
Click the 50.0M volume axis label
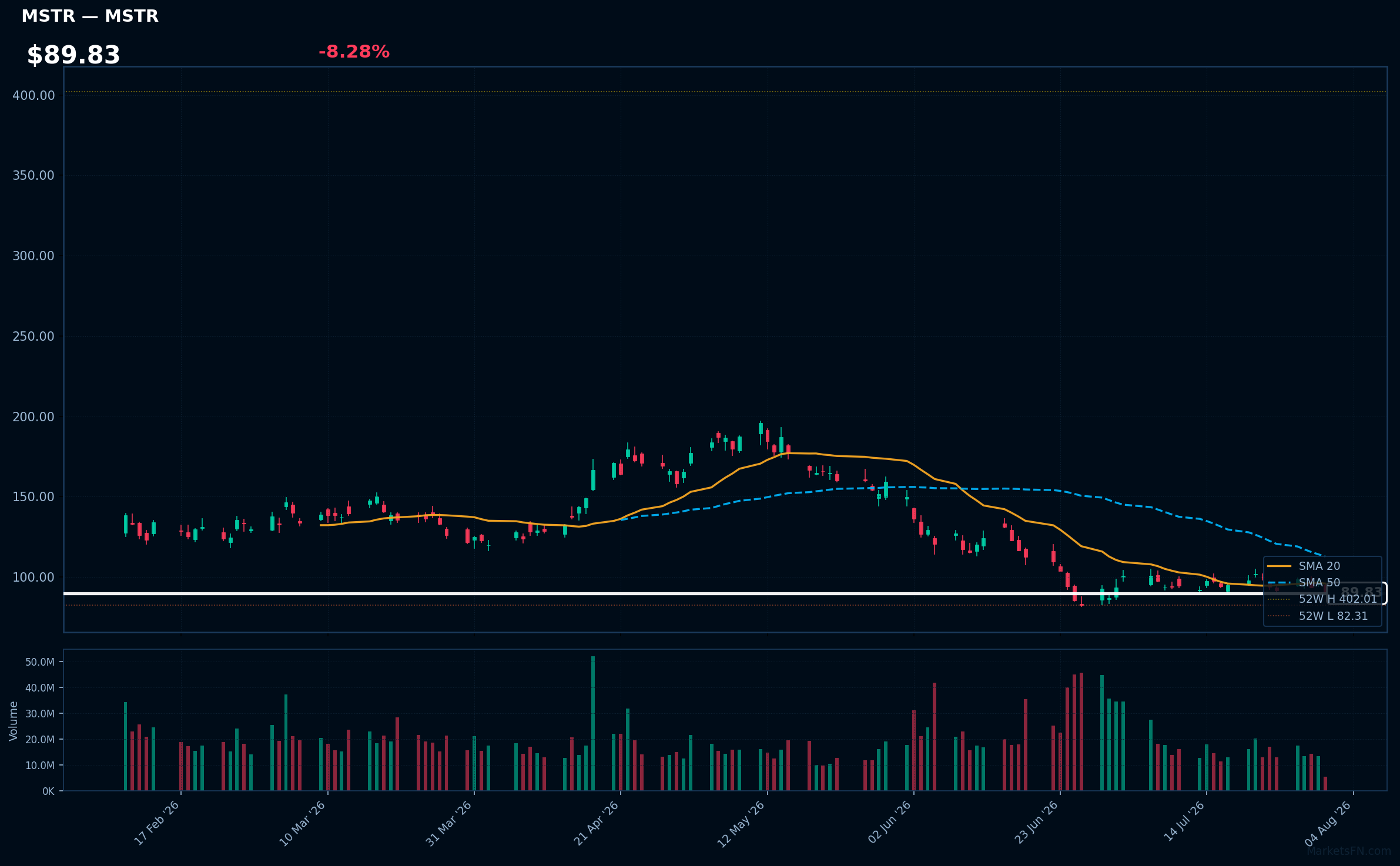pyautogui.click(x=40, y=662)
